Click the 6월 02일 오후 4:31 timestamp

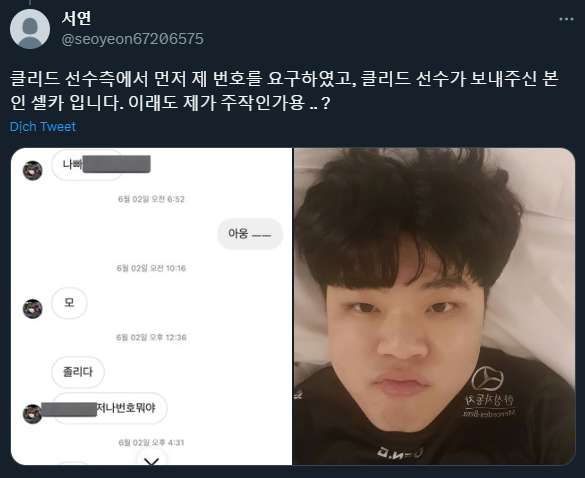tap(151, 443)
